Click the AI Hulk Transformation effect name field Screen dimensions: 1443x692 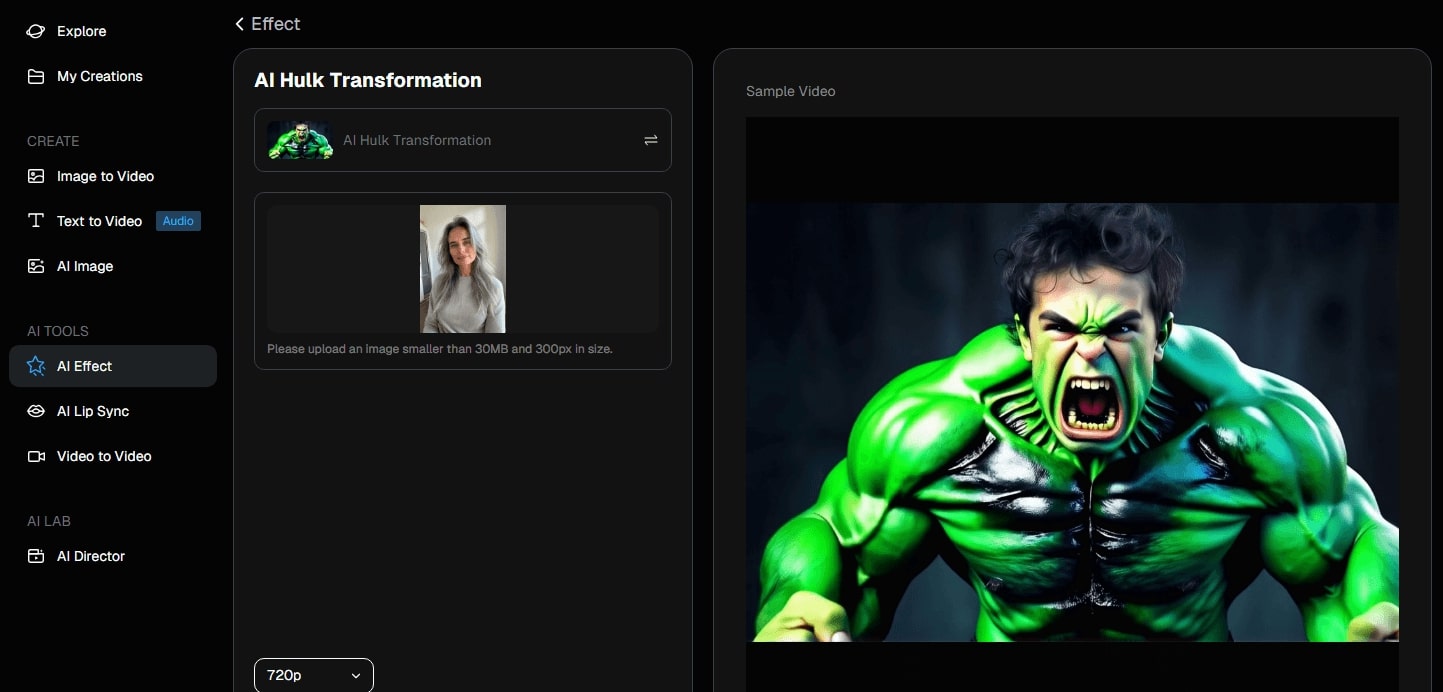417,140
